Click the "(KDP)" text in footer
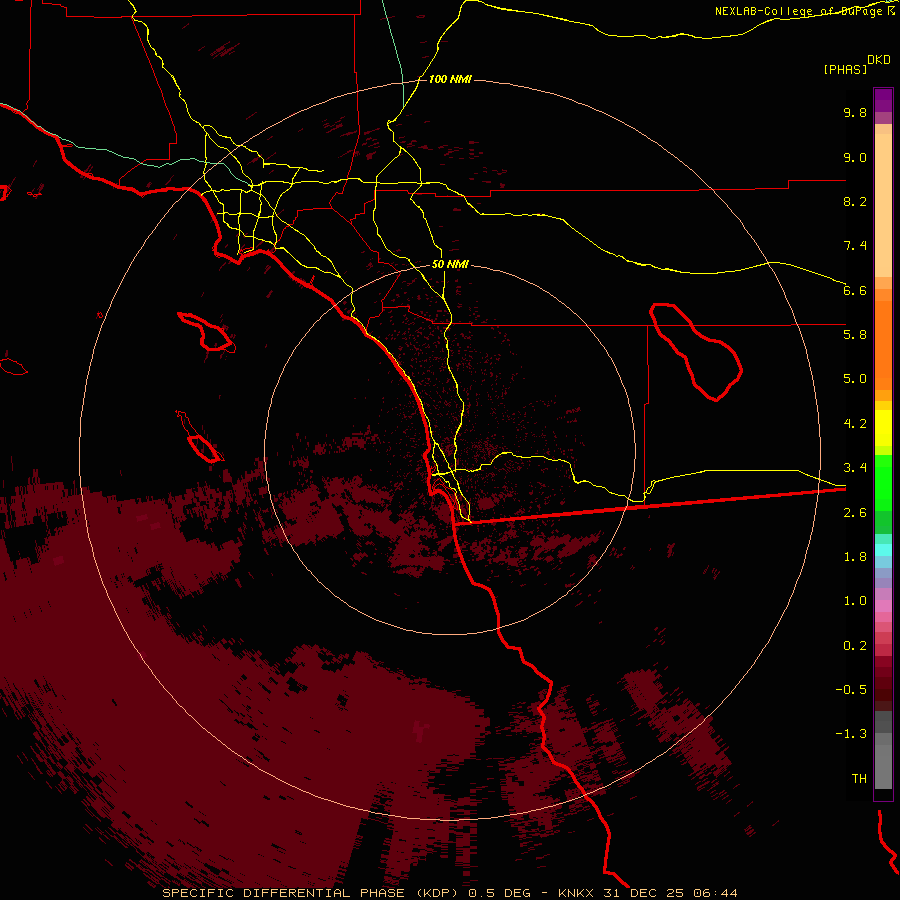The image size is (900, 900). [437, 893]
